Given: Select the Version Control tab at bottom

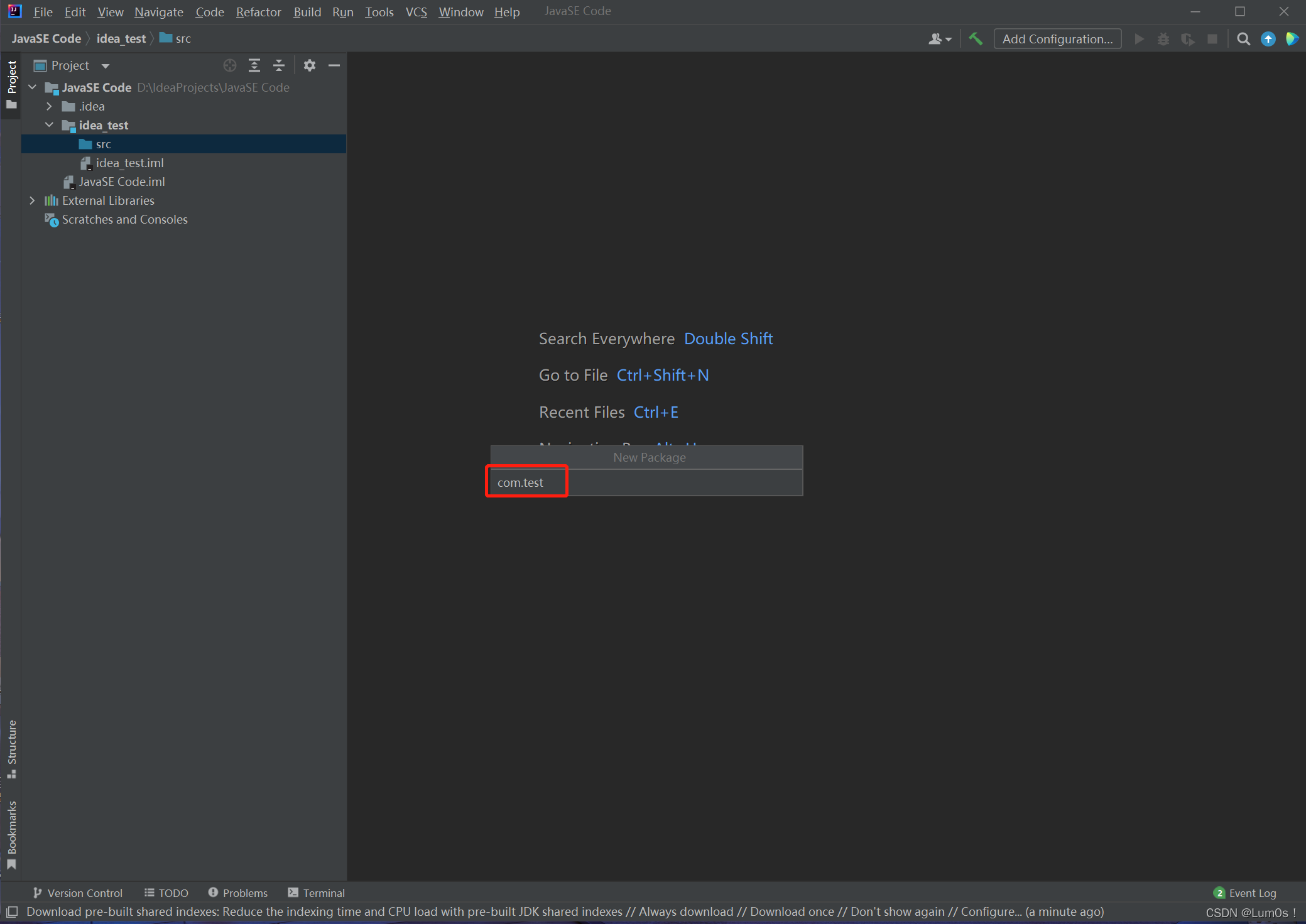Looking at the screenshot, I should coord(80,893).
